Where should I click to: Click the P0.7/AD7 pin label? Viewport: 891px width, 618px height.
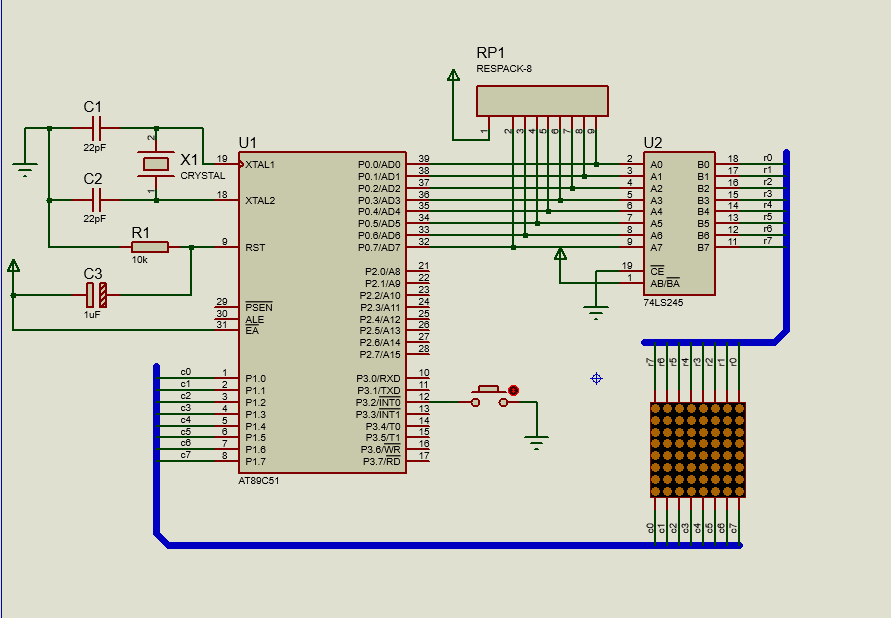379,248
